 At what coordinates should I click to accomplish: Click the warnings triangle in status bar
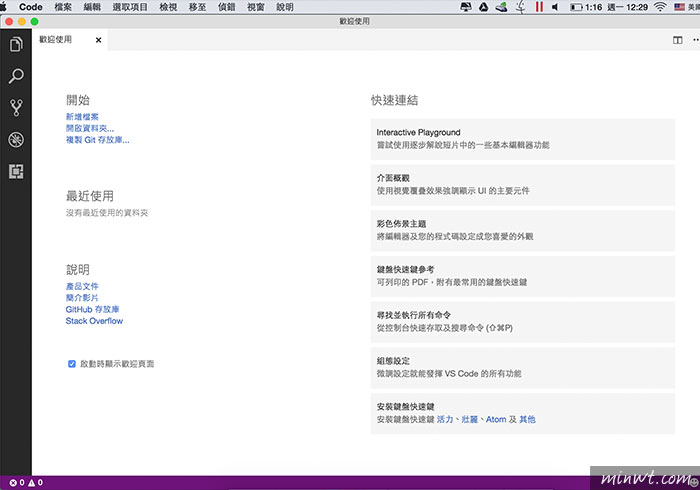(32, 482)
